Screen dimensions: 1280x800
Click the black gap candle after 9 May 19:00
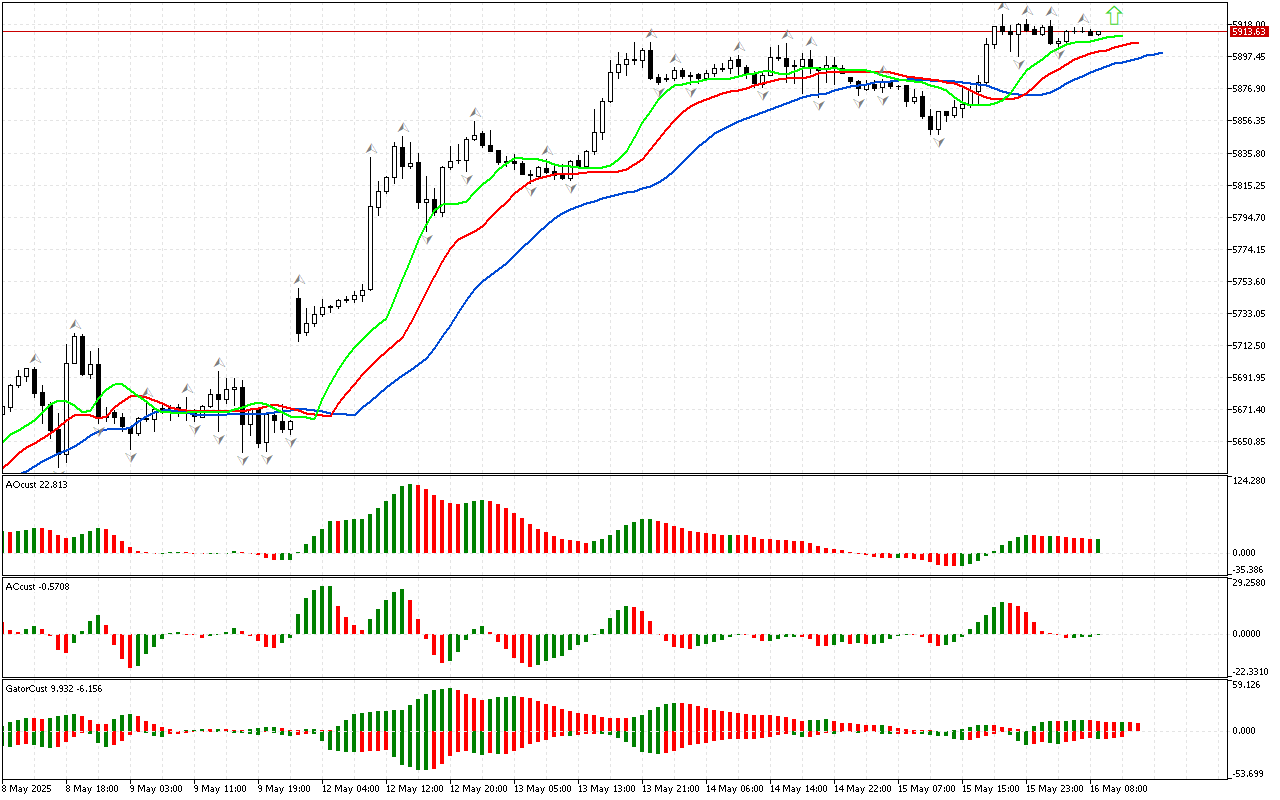point(298,315)
